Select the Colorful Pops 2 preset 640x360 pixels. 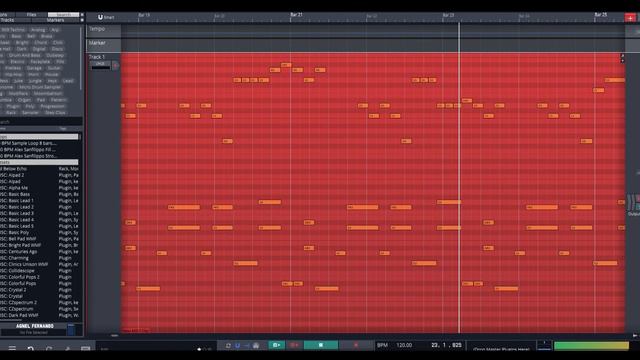pyautogui.click(x=39, y=277)
